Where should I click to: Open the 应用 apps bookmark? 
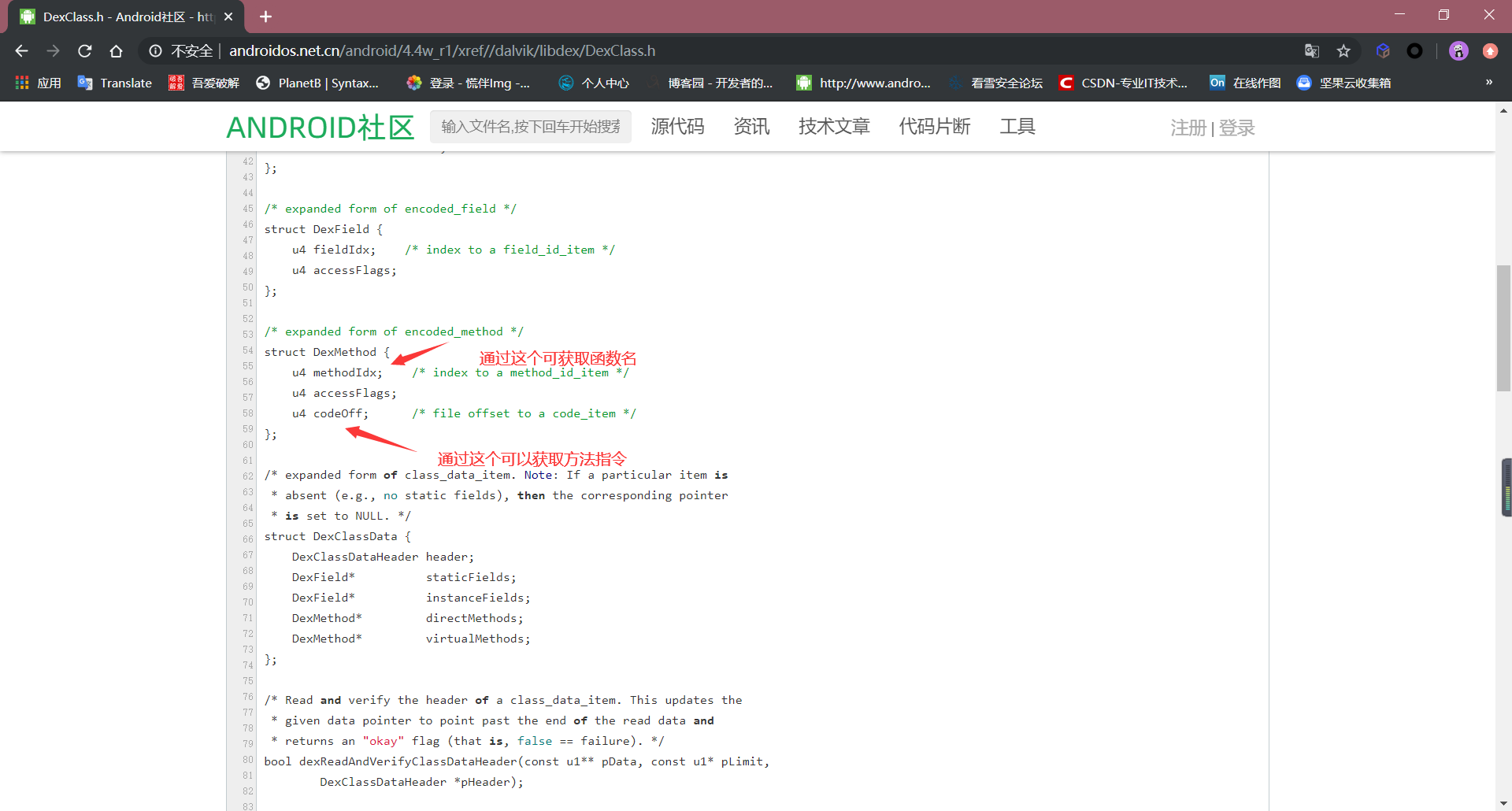click(x=38, y=83)
